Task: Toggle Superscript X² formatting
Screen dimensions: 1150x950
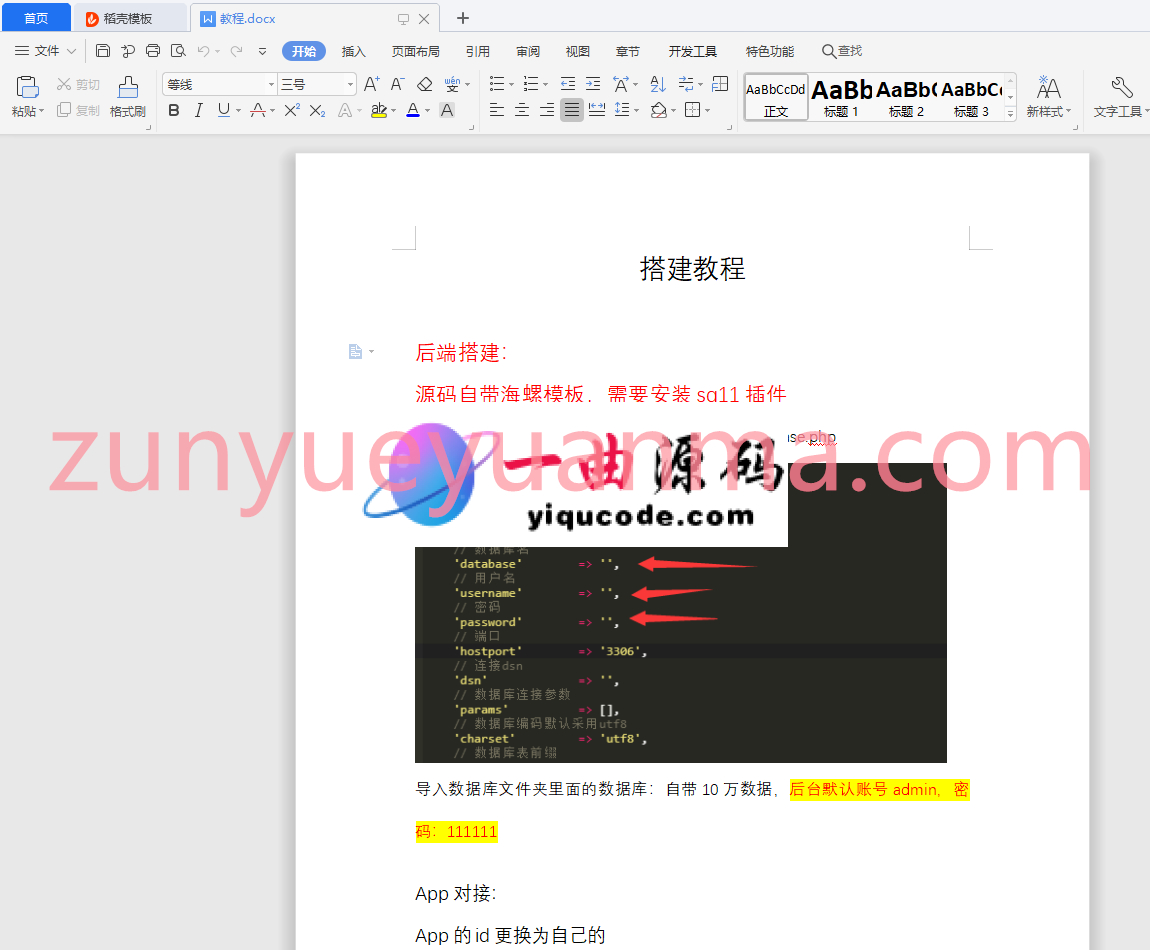Action: click(292, 111)
